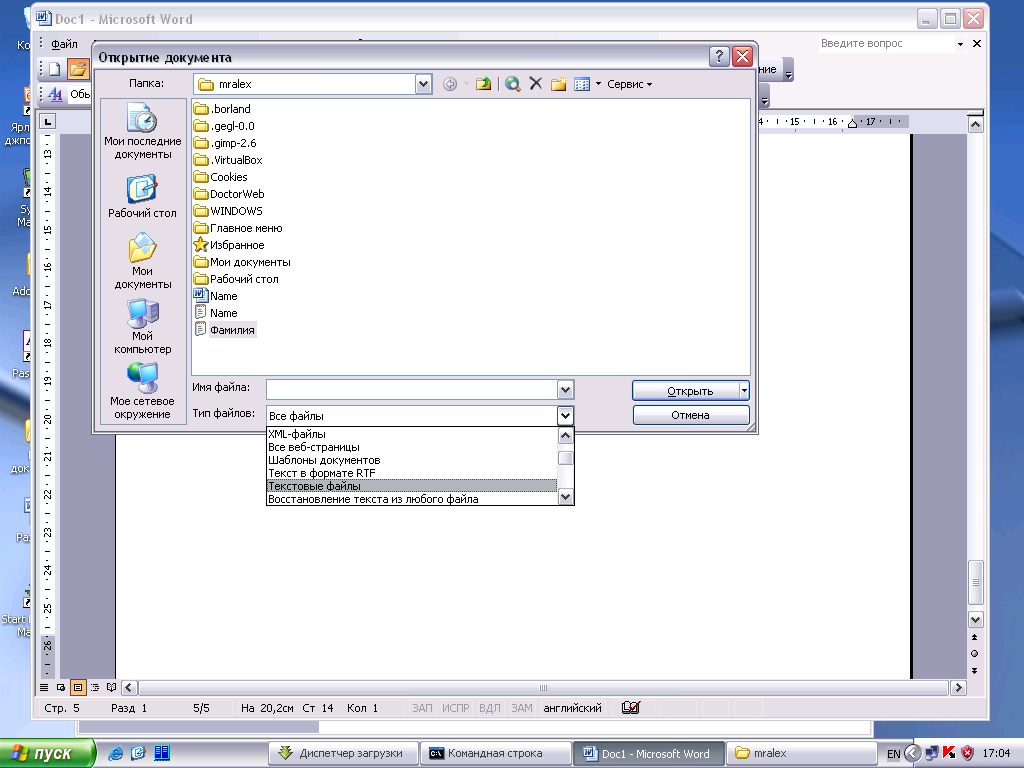Open Мои последние документы in the places bar
1024x768 pixels.
pyautogui.click(x=142, y=131)
